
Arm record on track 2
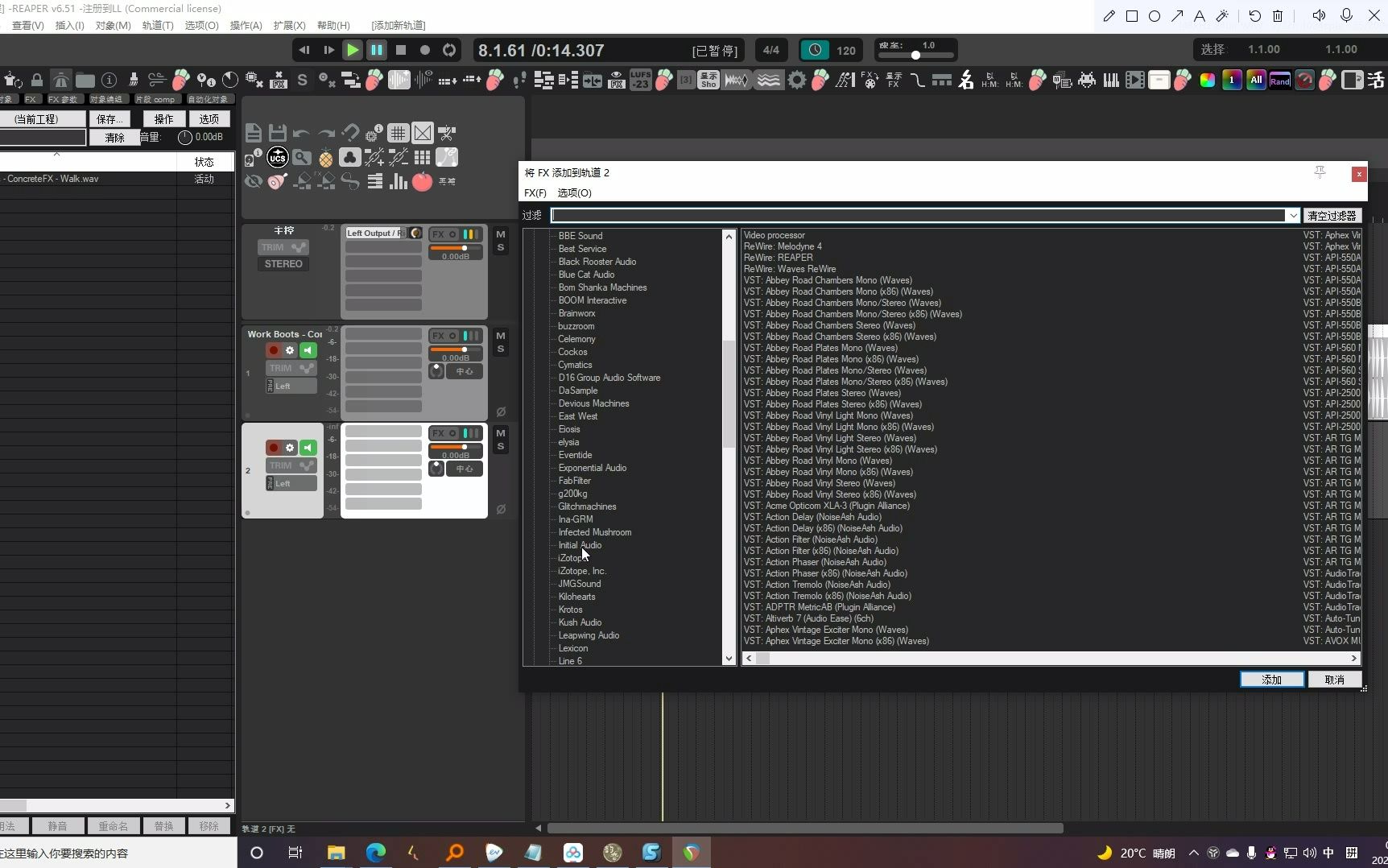click(x=274, y=448)
